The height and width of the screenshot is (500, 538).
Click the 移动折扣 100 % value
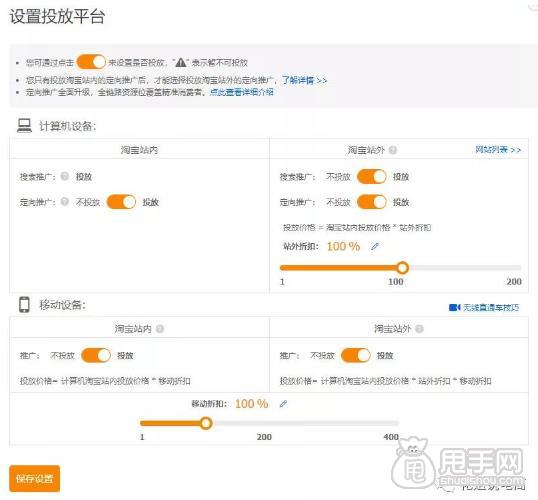[x=252, y=404]
